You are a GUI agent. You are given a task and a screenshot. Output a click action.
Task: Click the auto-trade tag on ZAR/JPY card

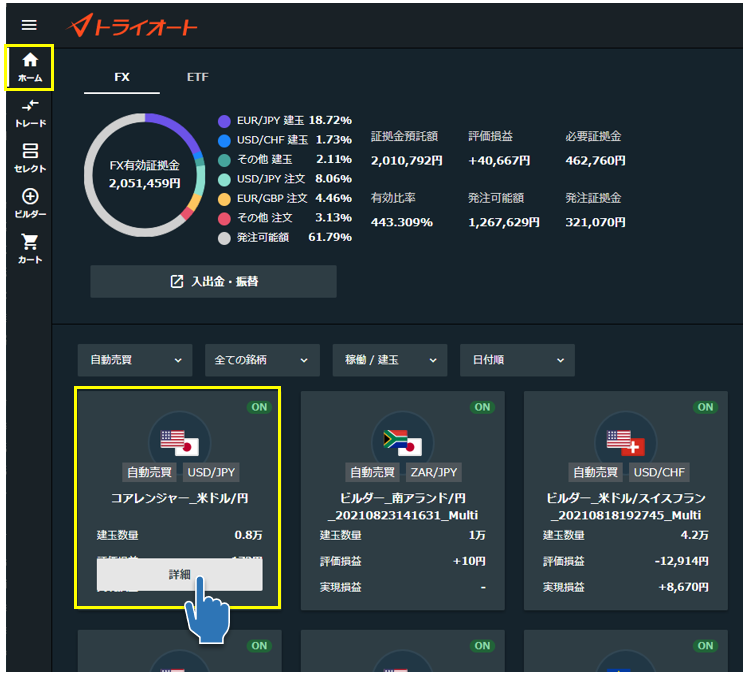pos(372,472)
